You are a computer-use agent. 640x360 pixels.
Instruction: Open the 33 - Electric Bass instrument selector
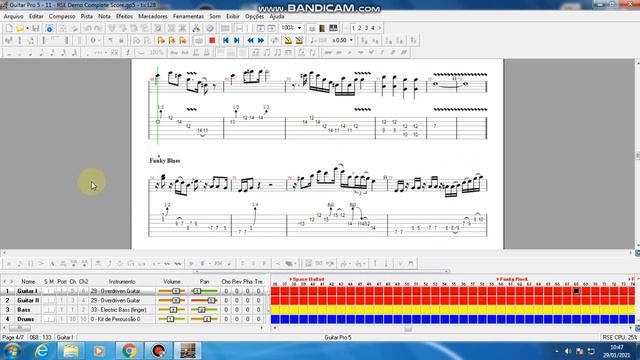click(x=122, y=310)
